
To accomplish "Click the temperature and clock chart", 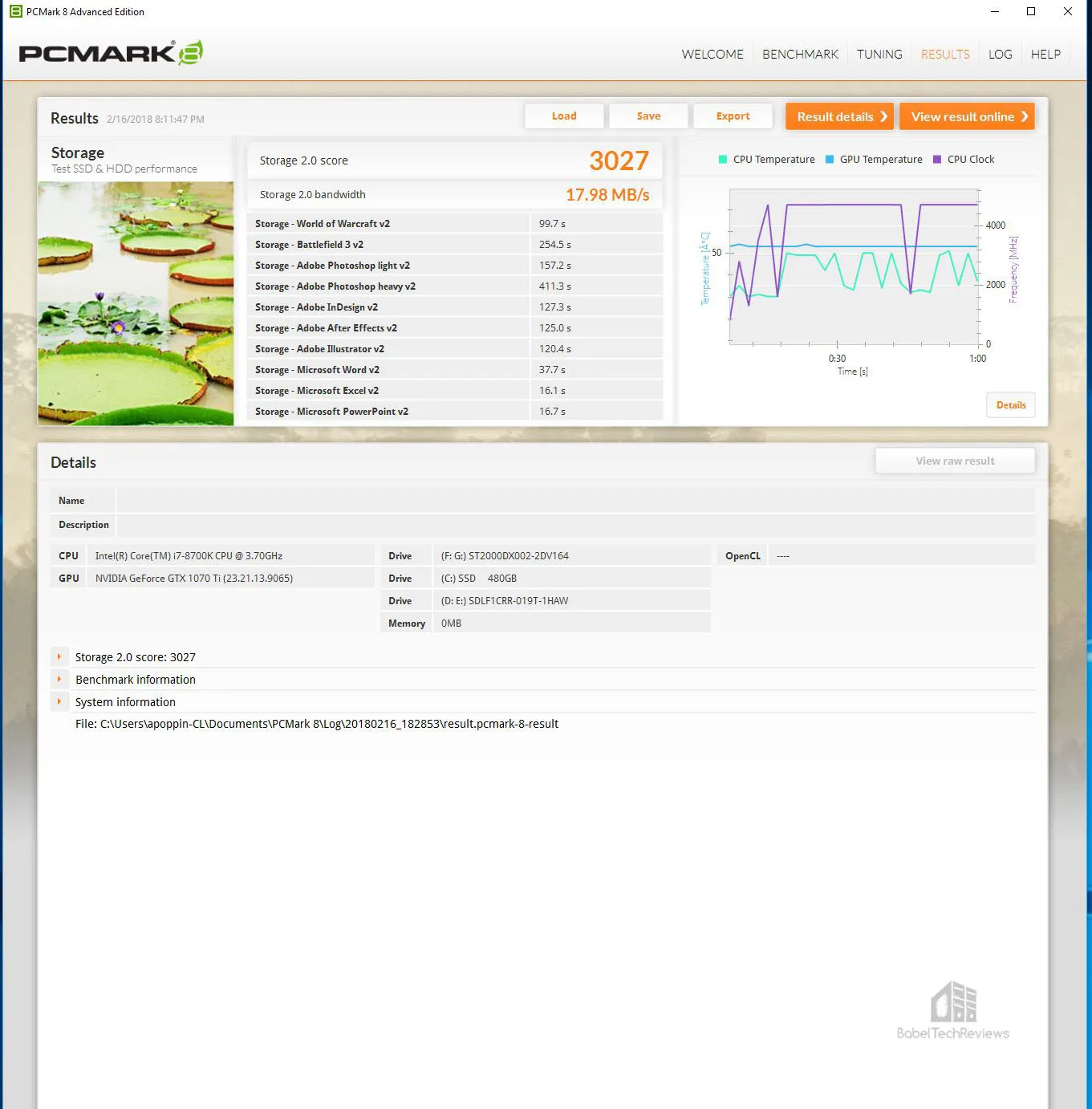I will [x=855, y=267].
